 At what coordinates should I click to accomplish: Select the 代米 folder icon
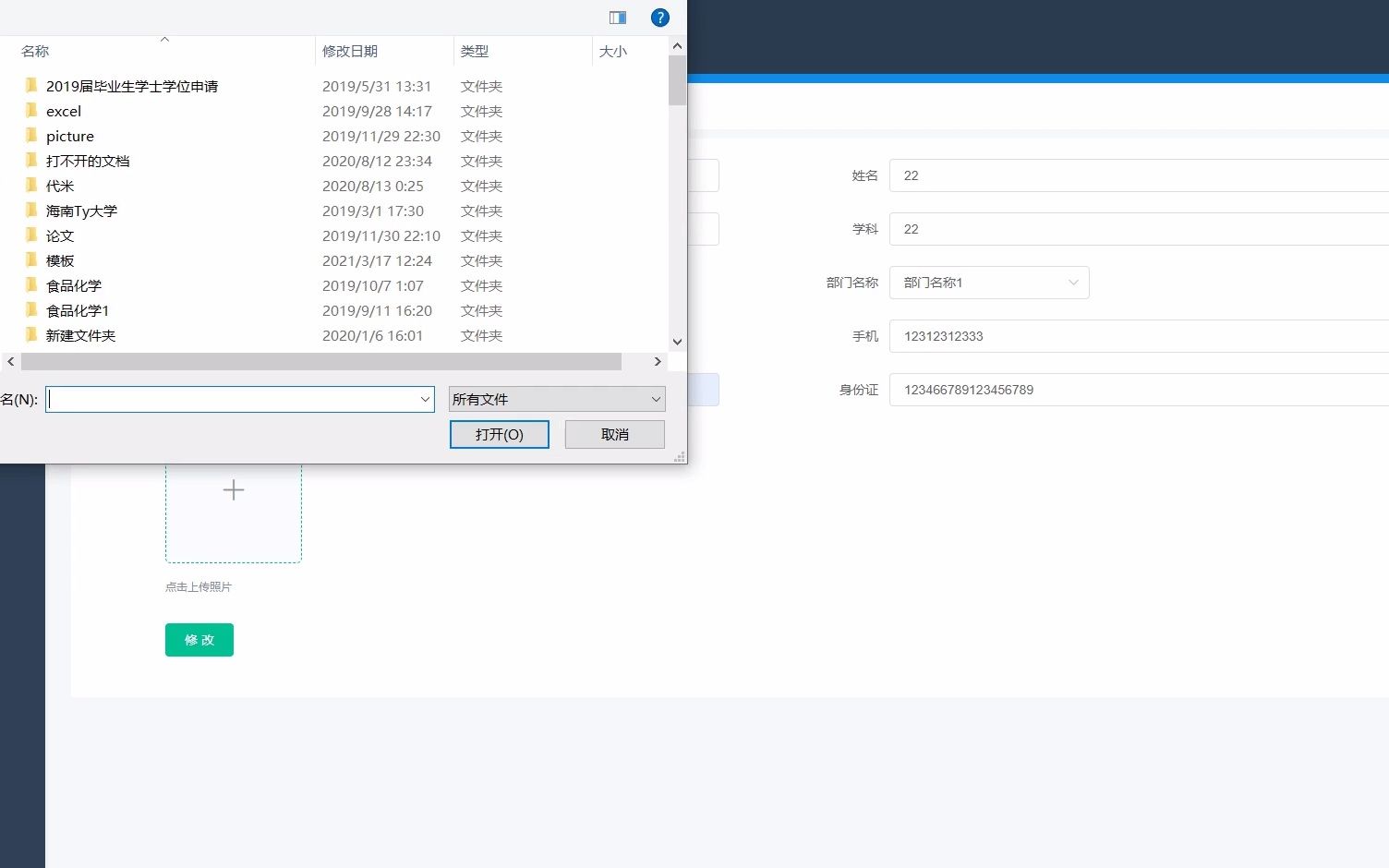31,185
